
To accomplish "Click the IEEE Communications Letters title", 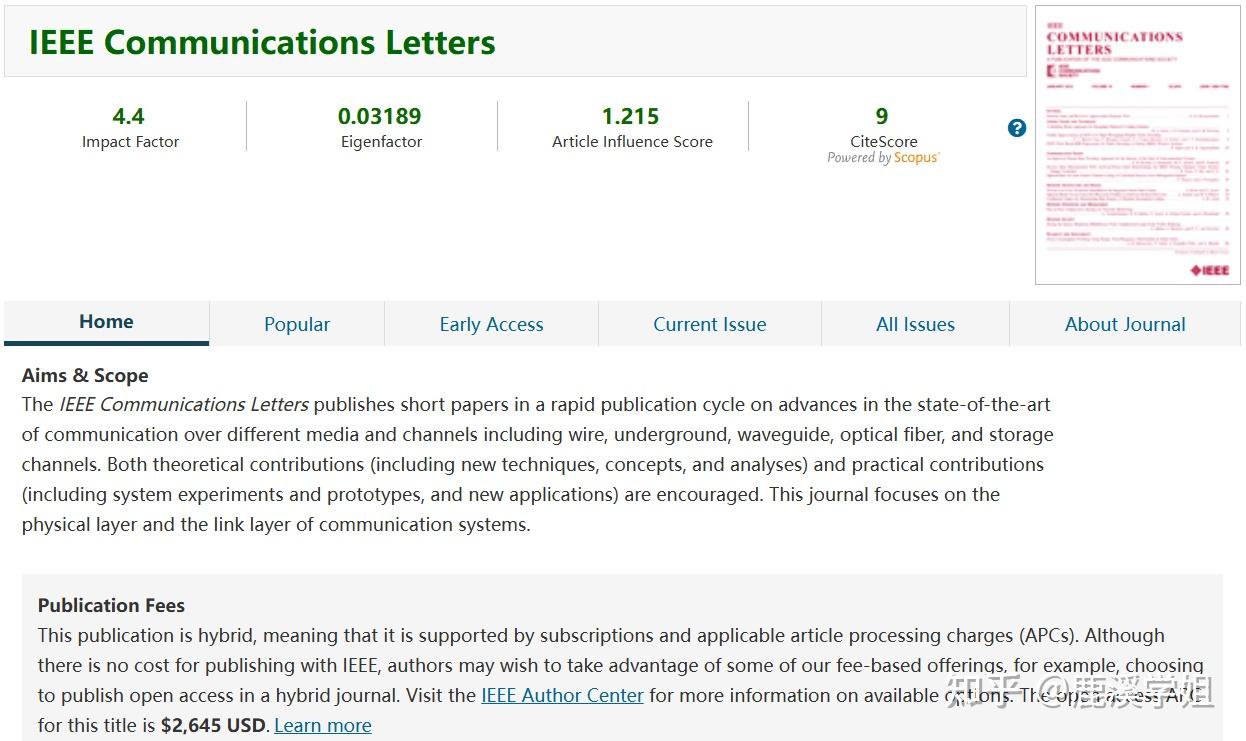I will click(x=262, y=42).
